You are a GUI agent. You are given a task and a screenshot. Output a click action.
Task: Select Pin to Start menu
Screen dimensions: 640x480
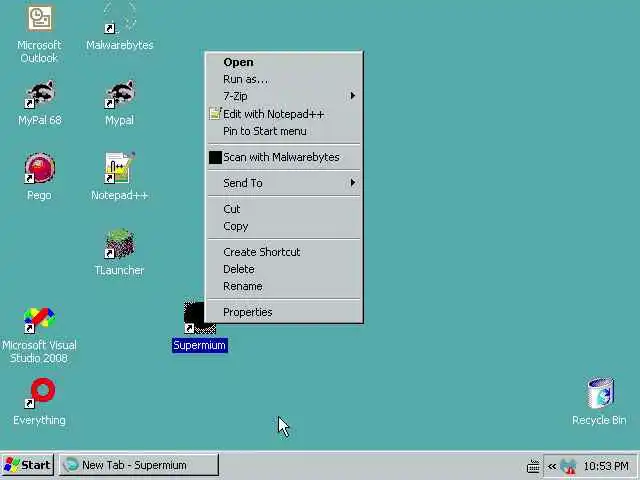tap(284, 131)
